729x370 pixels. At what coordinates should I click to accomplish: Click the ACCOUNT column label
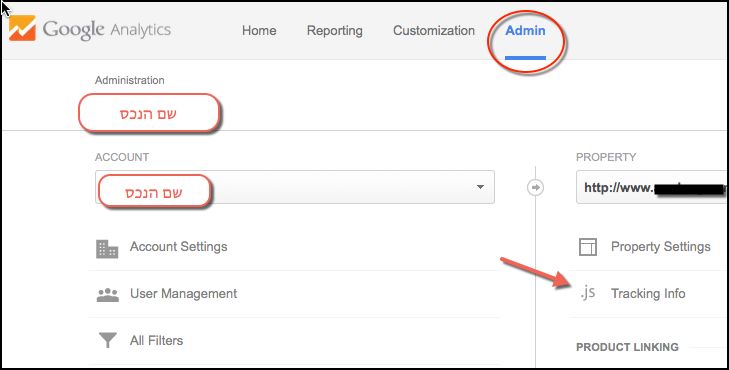[x=122, y=157]
